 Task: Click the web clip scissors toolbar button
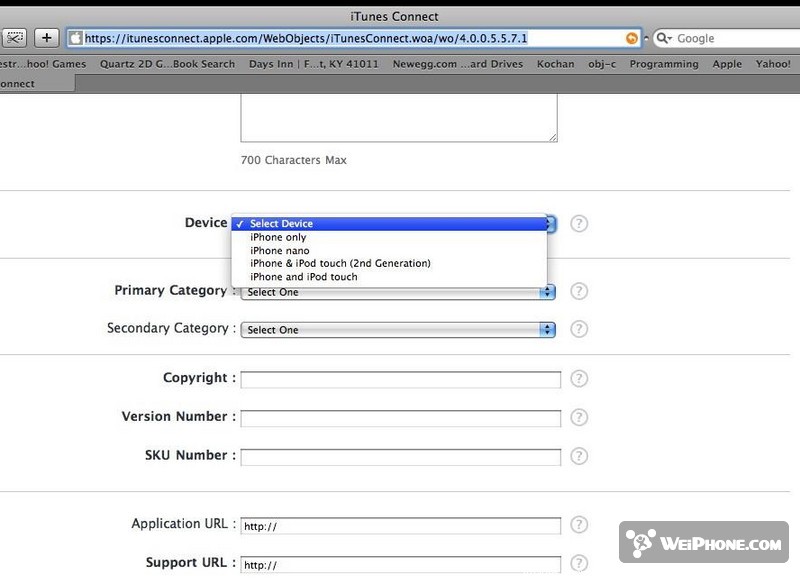pyautogui.click(x=14, y=38)
